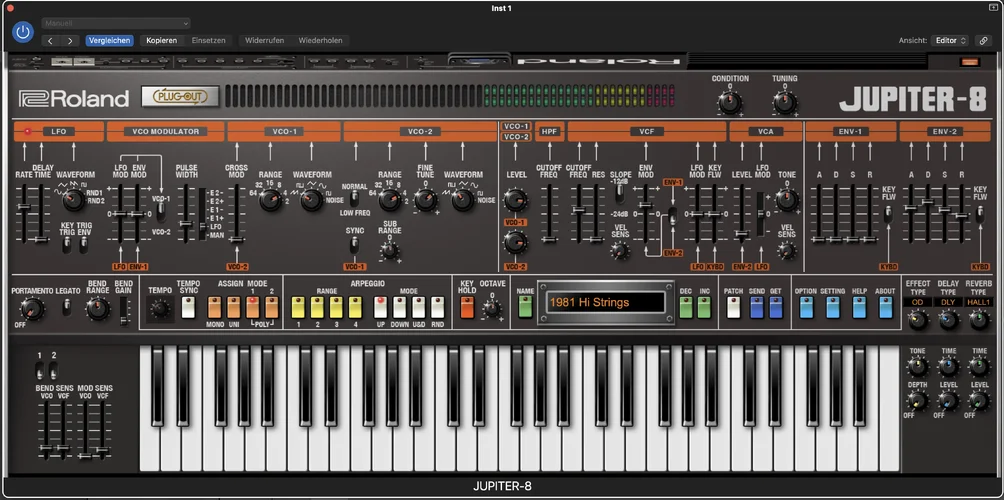1004x500 pixels.
Task: Click the VCO-1 RANGE knob
Action: 270,200
